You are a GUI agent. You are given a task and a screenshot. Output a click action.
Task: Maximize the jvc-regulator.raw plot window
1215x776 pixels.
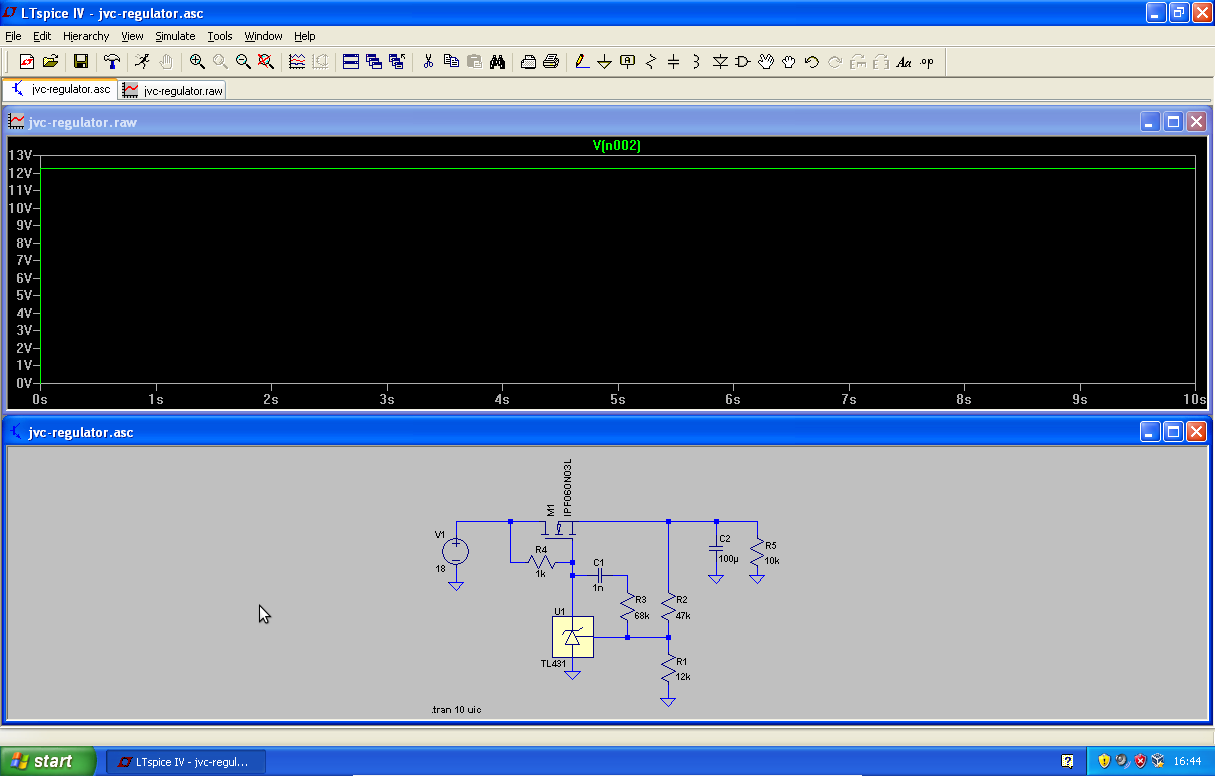pos(1172,122)
